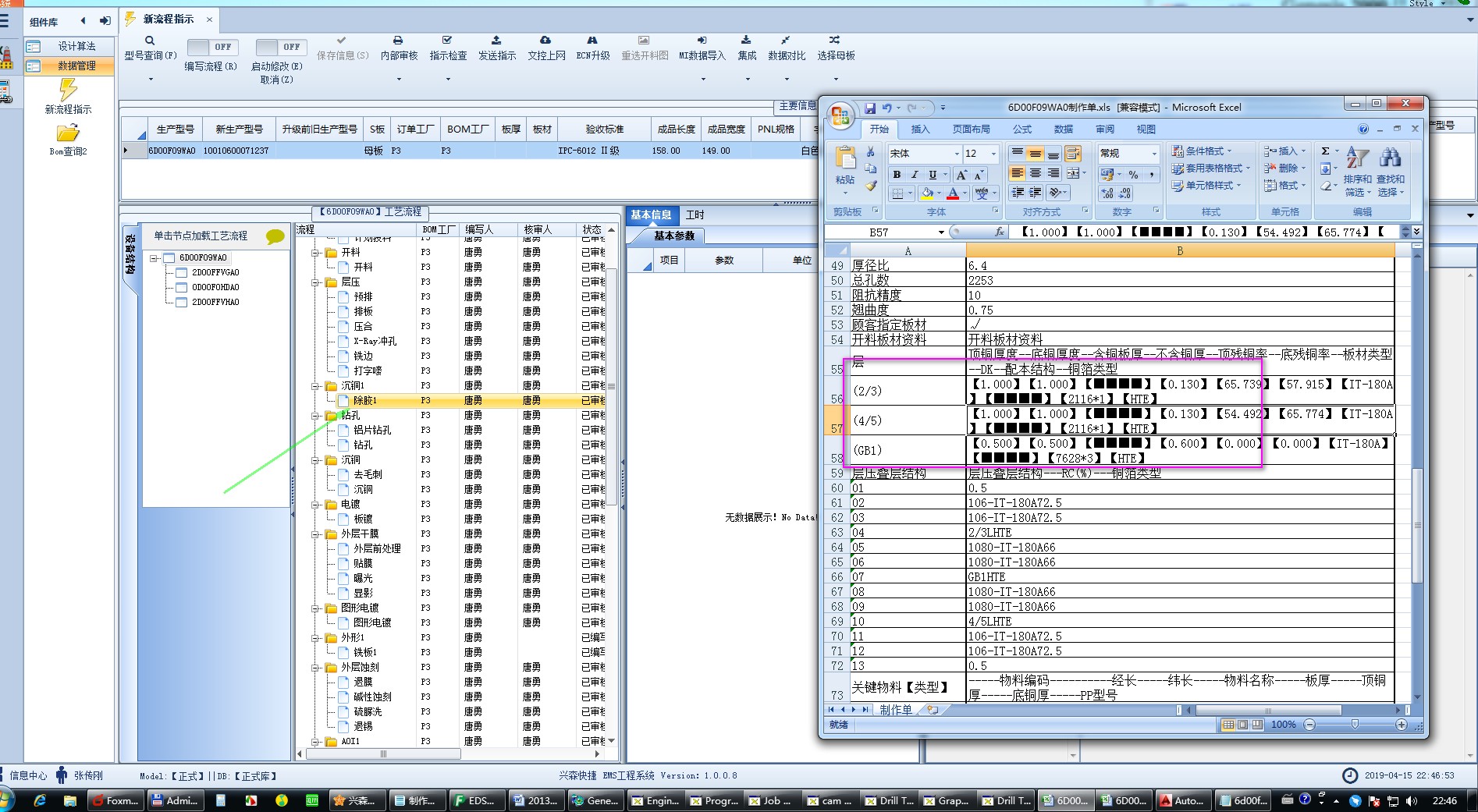Click the 型号查询 search icon
The width and height of the screenshot is (1478, 812).
(x=150, y=41)
